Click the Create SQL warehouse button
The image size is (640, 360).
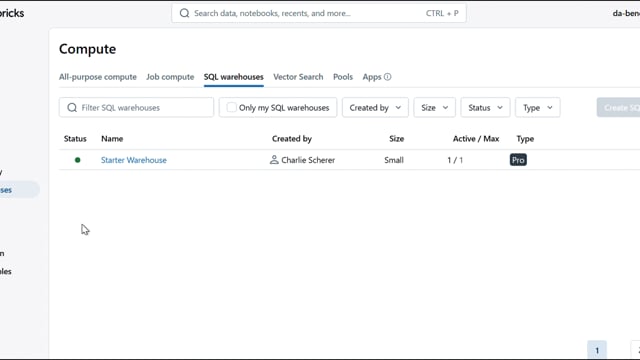(618, 108)
